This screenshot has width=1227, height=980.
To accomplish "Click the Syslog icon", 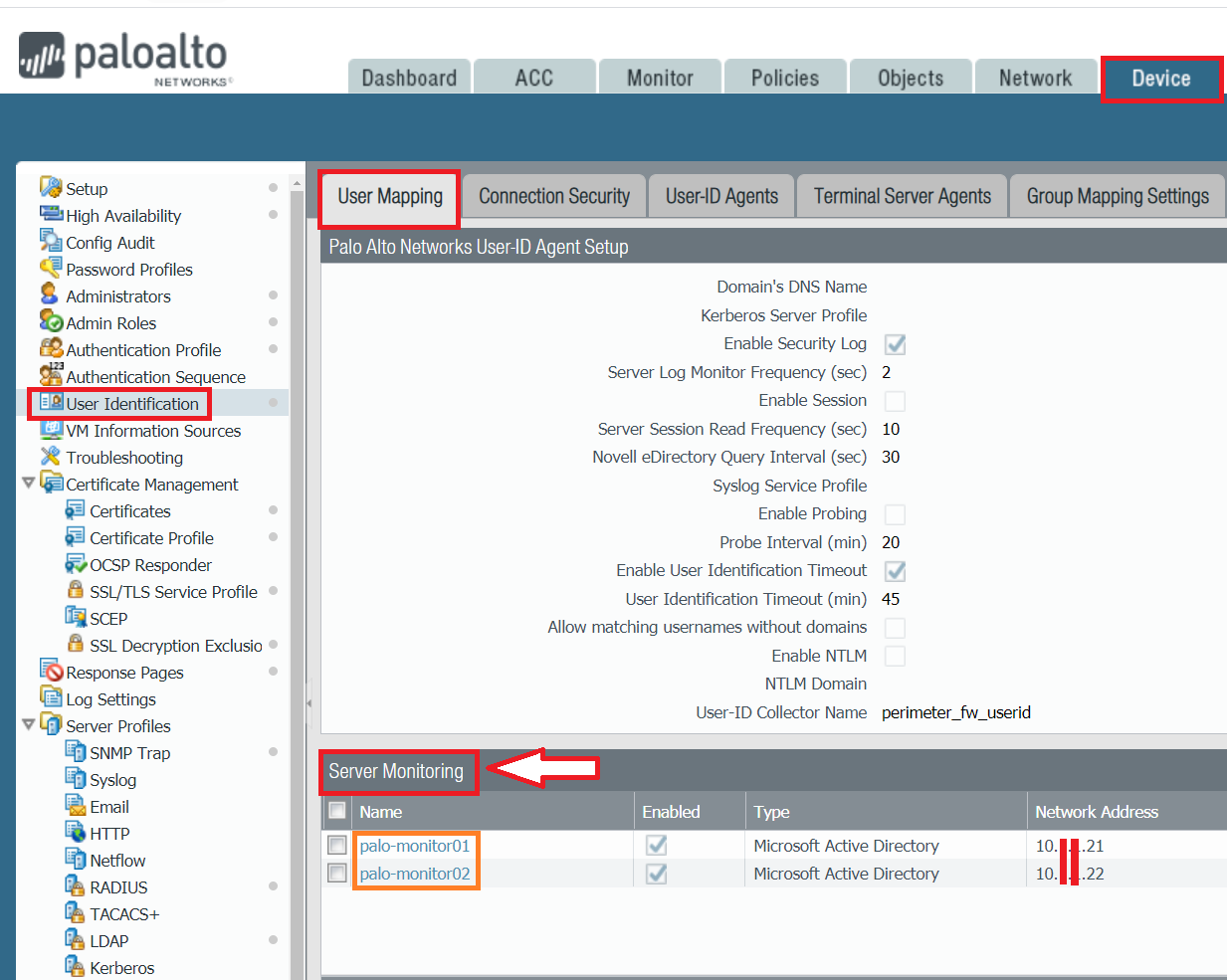I will [76, 778].
